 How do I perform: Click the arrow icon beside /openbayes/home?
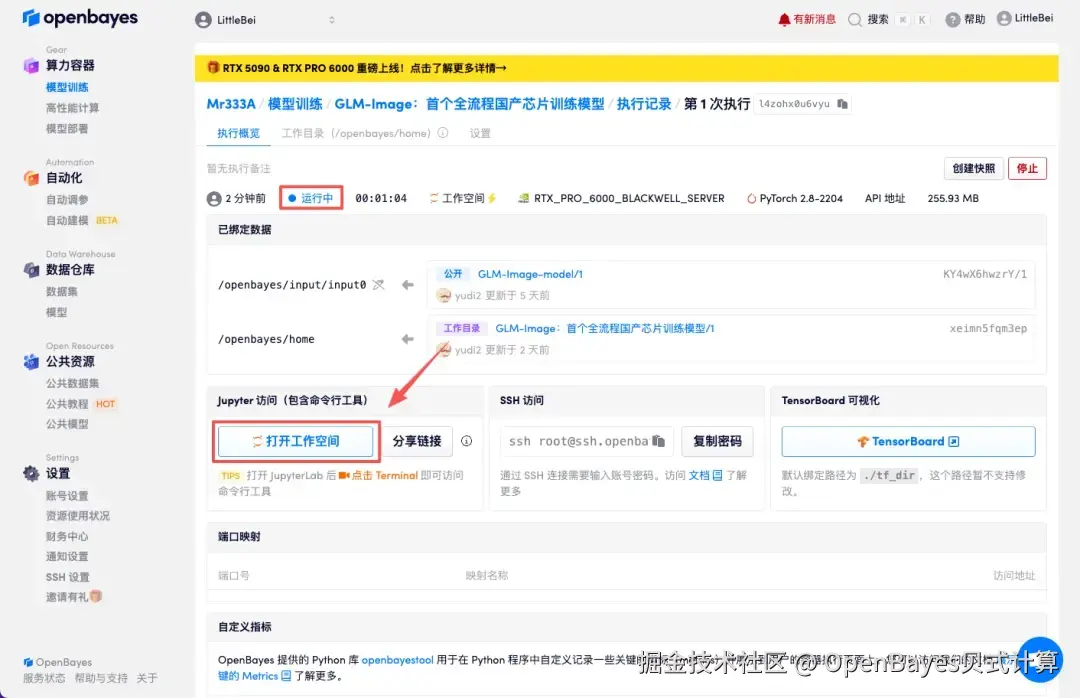pyautogui.click(x=408, y=339)
